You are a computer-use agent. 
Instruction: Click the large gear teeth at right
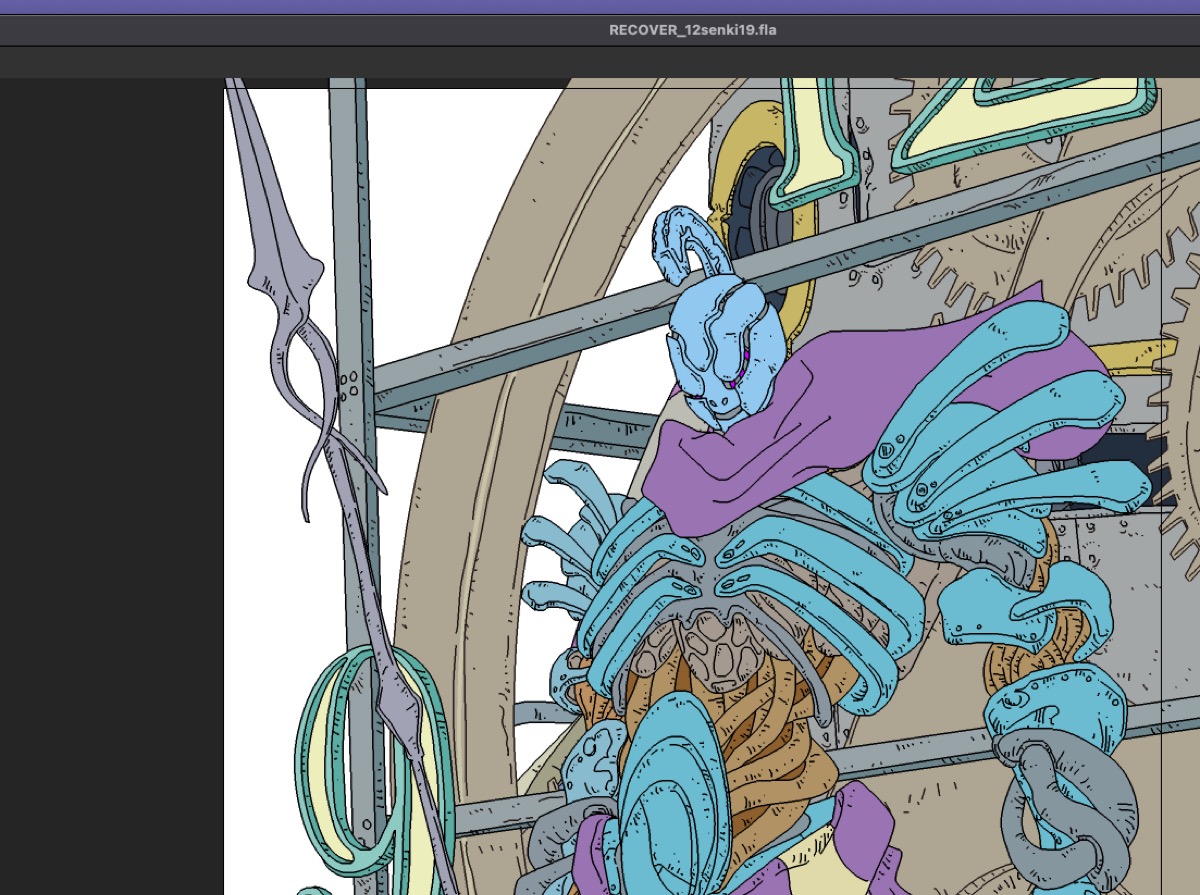[x=1120, y=290]
